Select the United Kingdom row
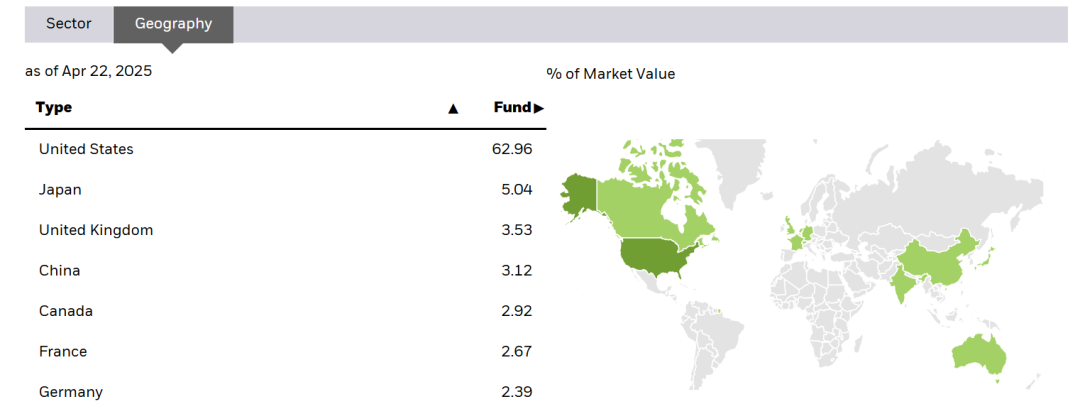The width and height of the screenshot is (1080, 414). pyautogui.click(x=286, y=230)
